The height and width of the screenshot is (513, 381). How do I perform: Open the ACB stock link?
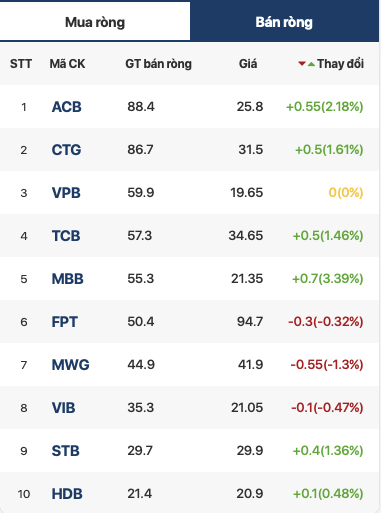coord(67,107)
